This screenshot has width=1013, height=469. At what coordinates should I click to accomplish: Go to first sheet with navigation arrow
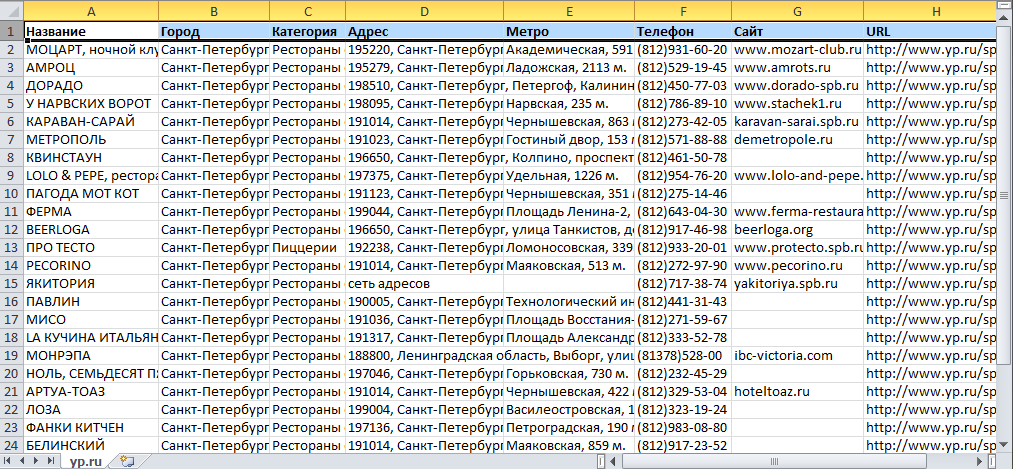8,461
